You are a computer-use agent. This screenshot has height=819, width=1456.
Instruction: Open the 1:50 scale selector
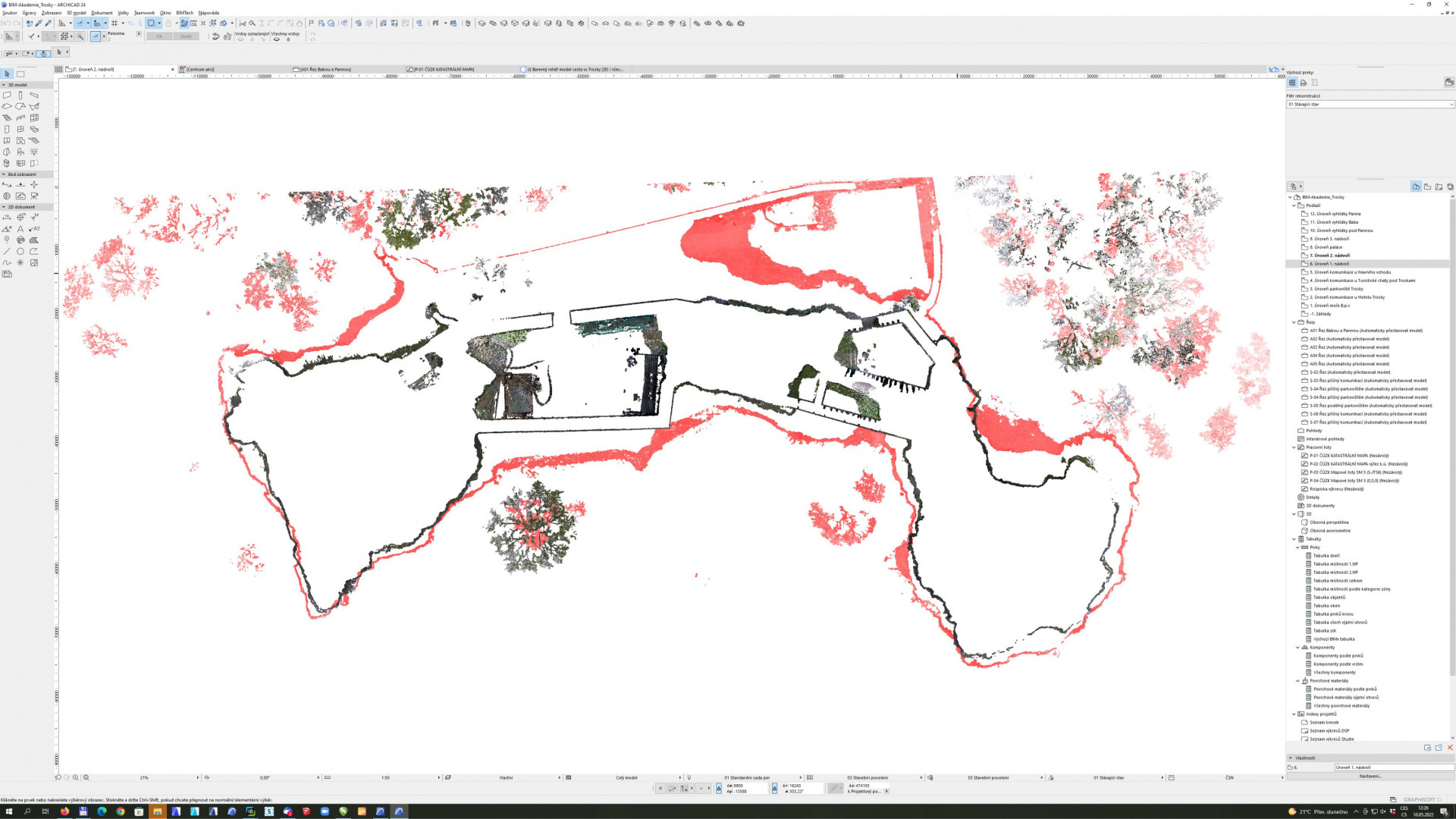385,777
